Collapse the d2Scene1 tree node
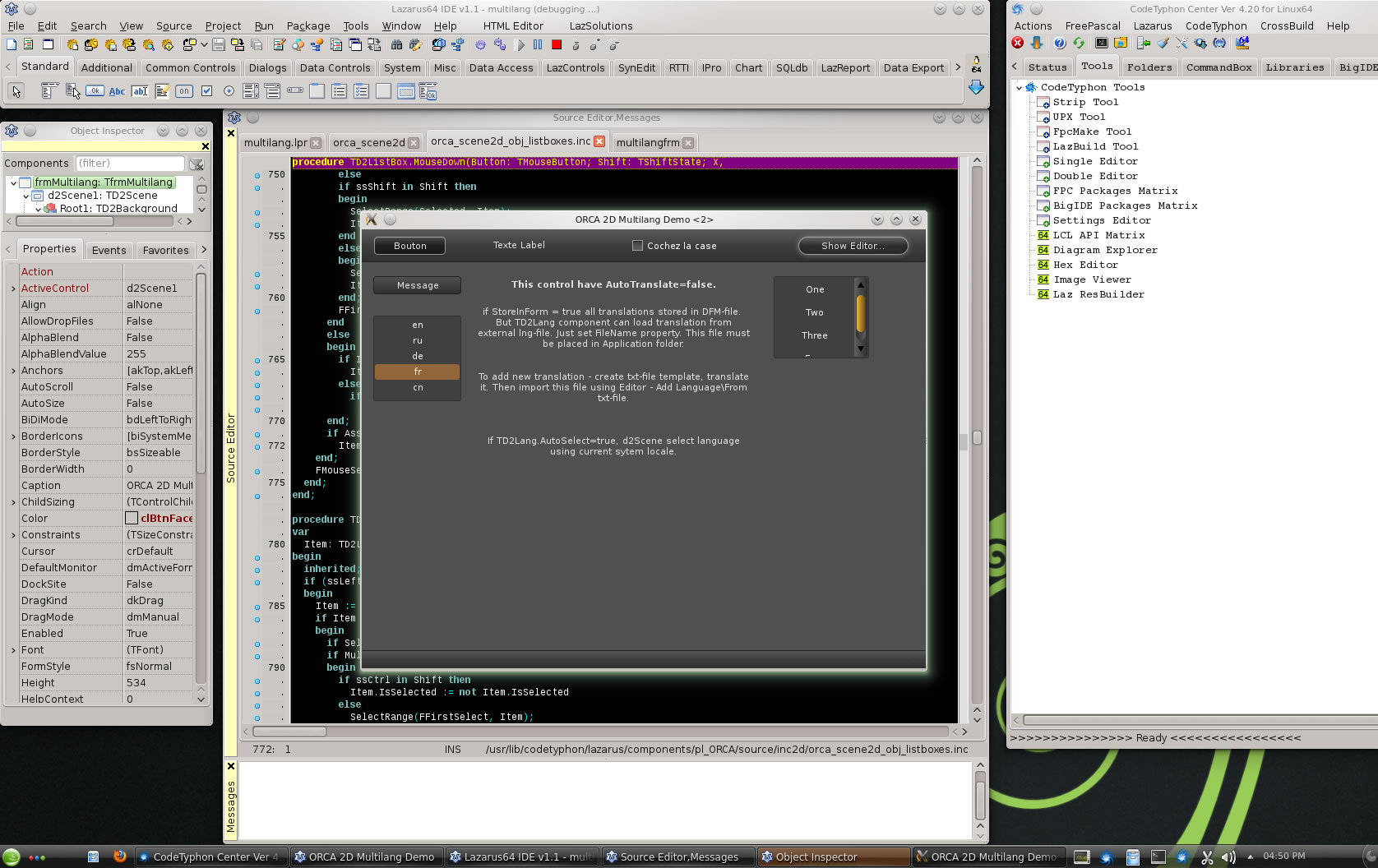 (x=26, y=196)
